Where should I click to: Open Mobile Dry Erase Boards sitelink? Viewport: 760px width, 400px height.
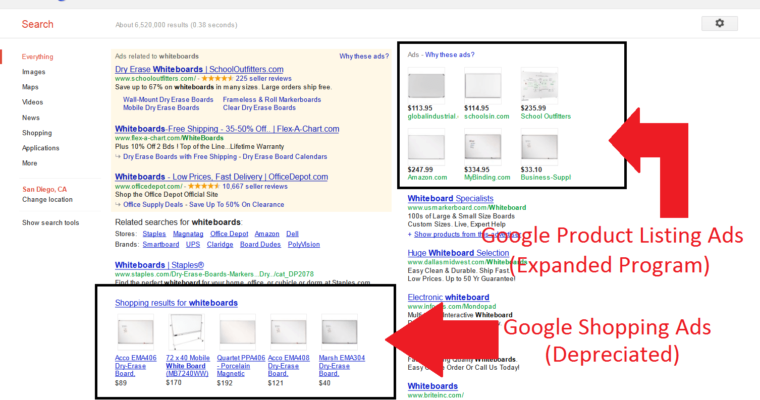pyautogui.click(x=161, y=108)
